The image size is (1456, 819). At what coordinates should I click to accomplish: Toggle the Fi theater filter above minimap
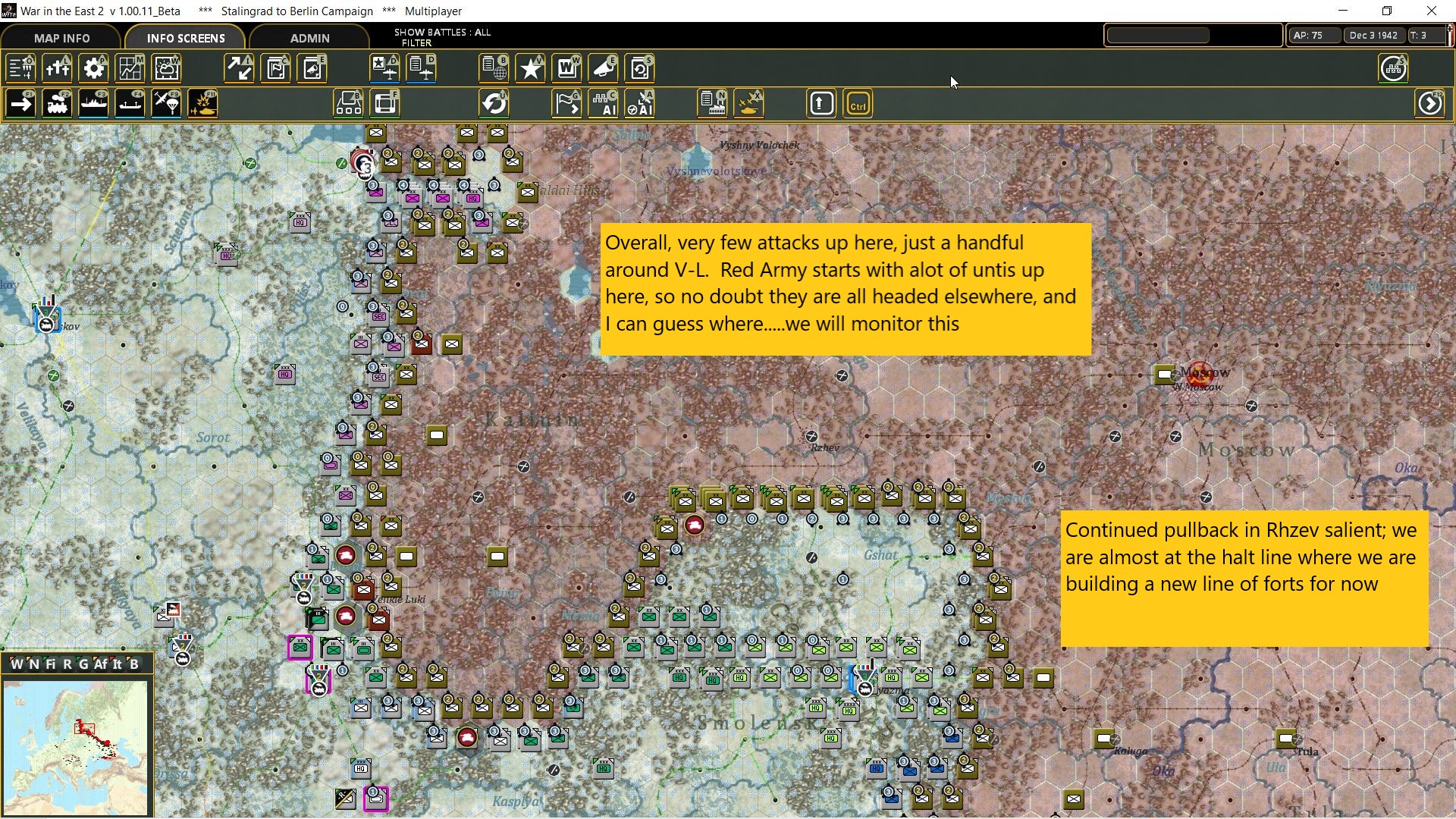click(51, 664)
